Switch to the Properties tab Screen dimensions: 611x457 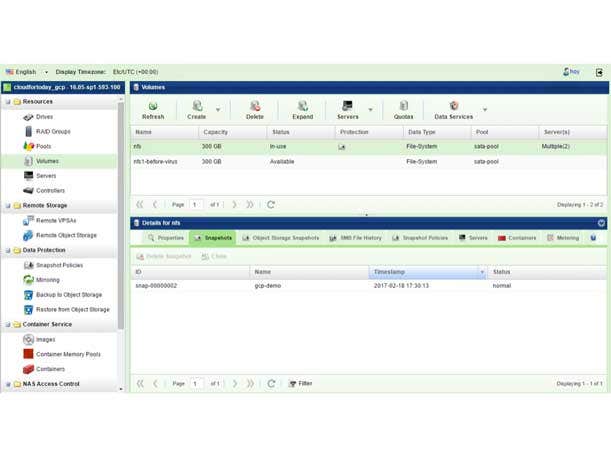[x=165, y=238]
